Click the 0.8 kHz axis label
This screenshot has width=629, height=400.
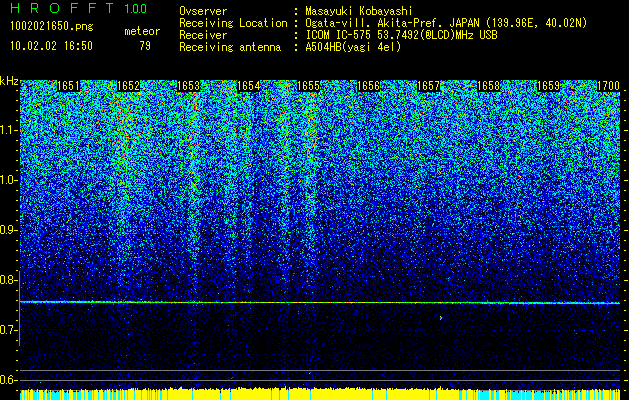[8, 280]
